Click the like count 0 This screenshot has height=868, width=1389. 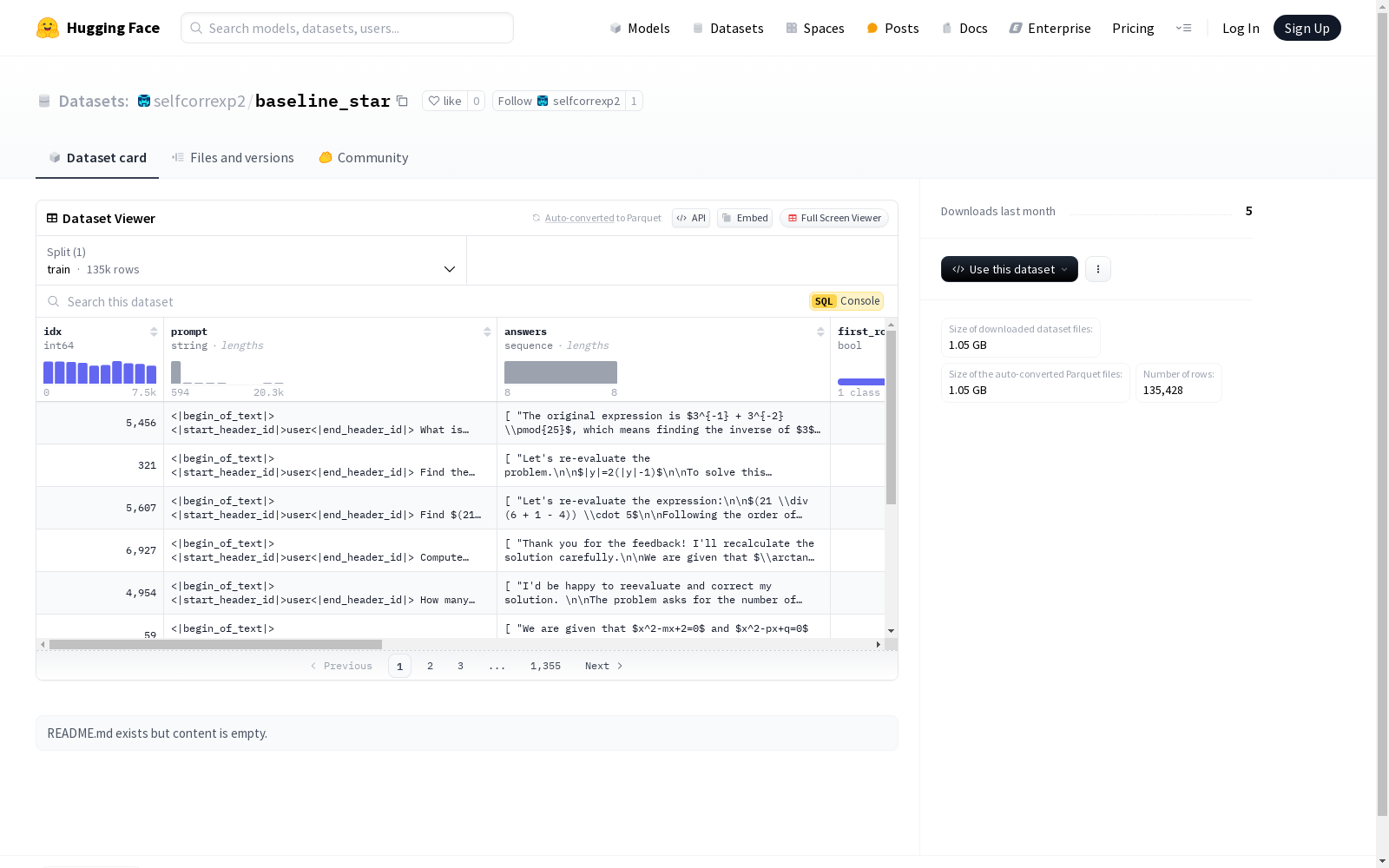pyautogui.click(x=476, y=101)
